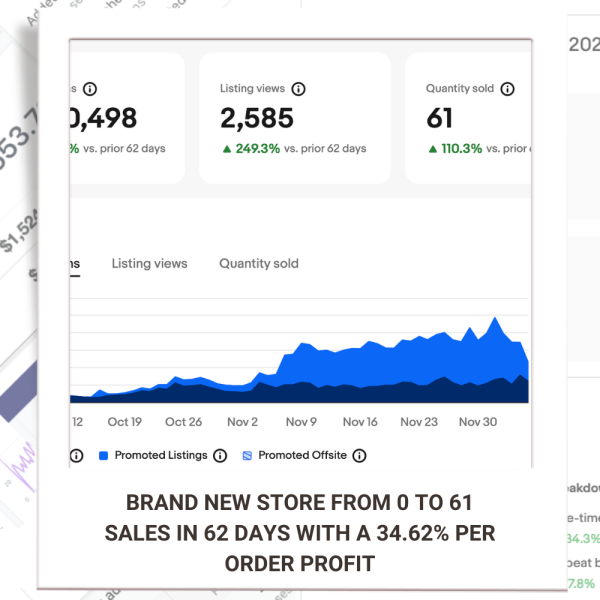Open the info icon on the leftmost metric card
Screen dimensions: 600x600
pyautogui.click(x=90, y=89)
